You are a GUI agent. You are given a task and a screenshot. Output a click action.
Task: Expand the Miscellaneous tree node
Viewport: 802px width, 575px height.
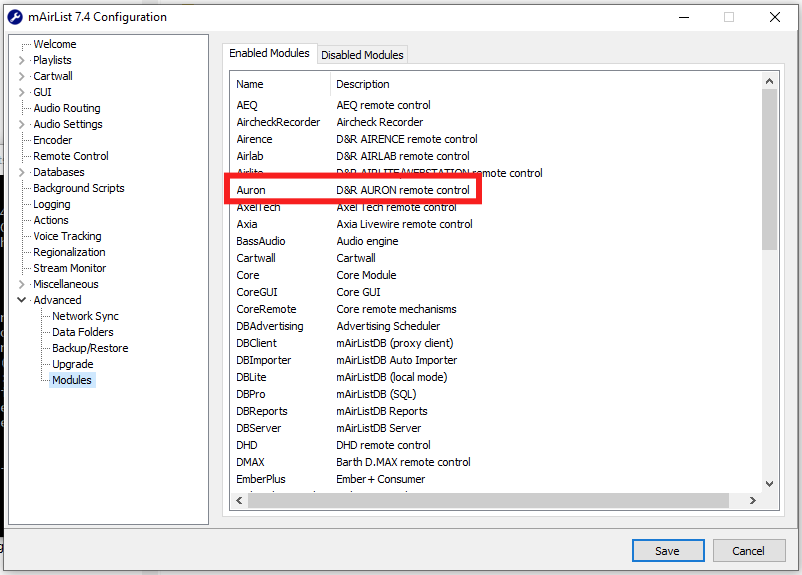(21, 284)
